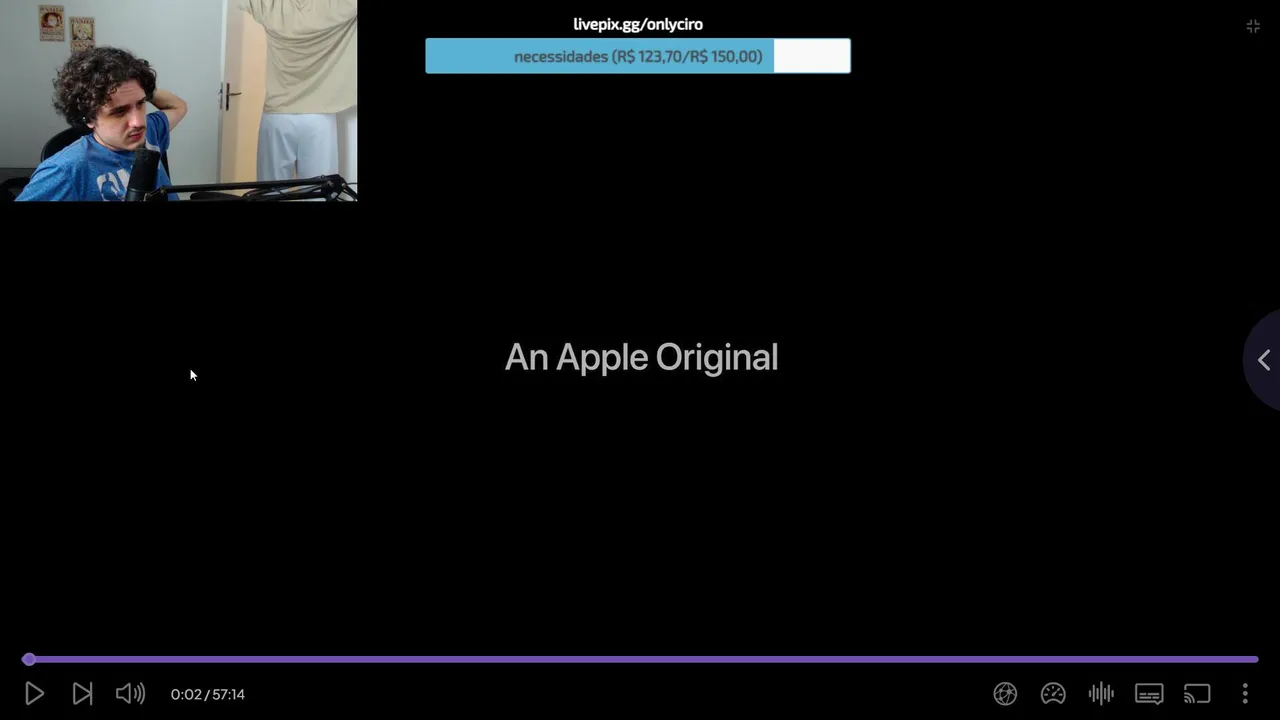Click the livepix.gg/onlyciro text
This screenshot has height=720, width=1280.
click(638, 24)
